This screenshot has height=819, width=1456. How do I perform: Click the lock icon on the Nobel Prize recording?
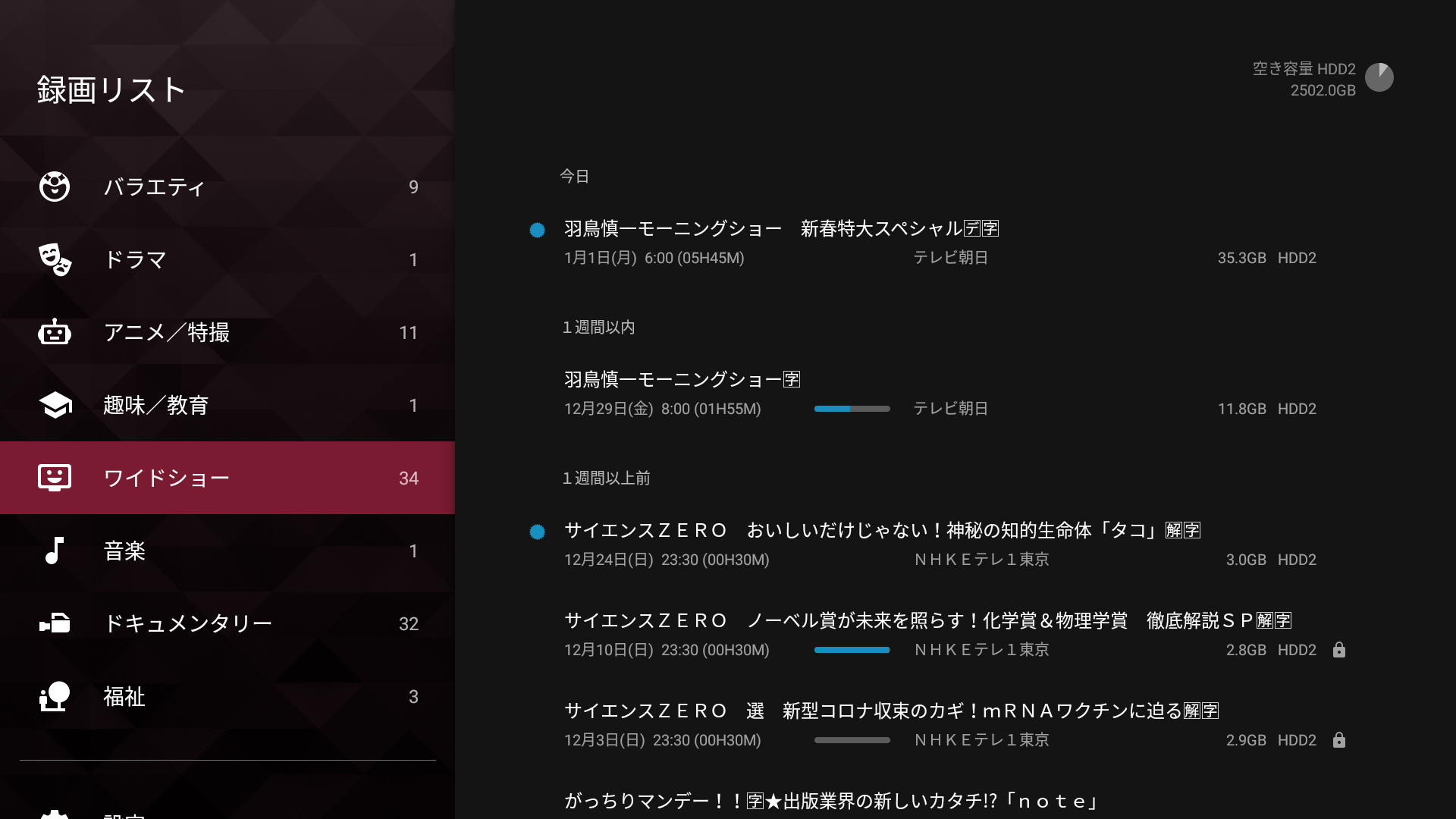(1338, 650)
